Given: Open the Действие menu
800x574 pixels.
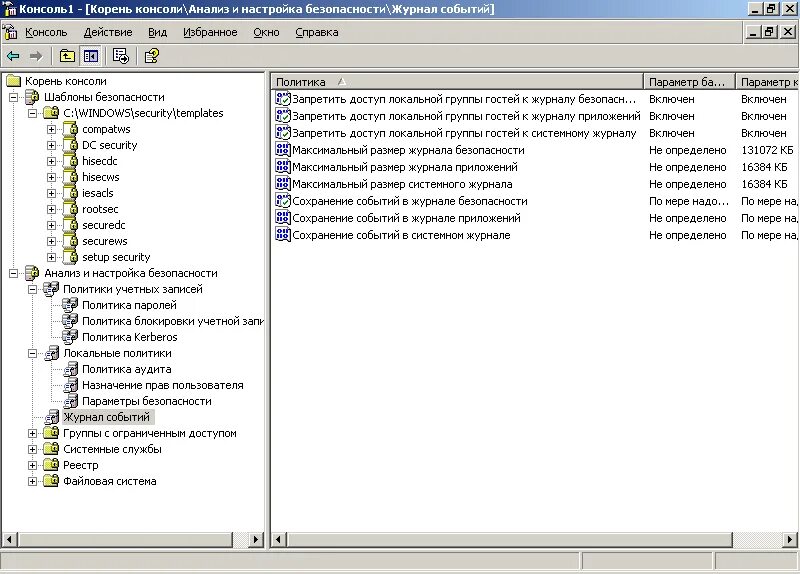Looking at the screenshot, I should pyautogui.click(x=108, y=32).
